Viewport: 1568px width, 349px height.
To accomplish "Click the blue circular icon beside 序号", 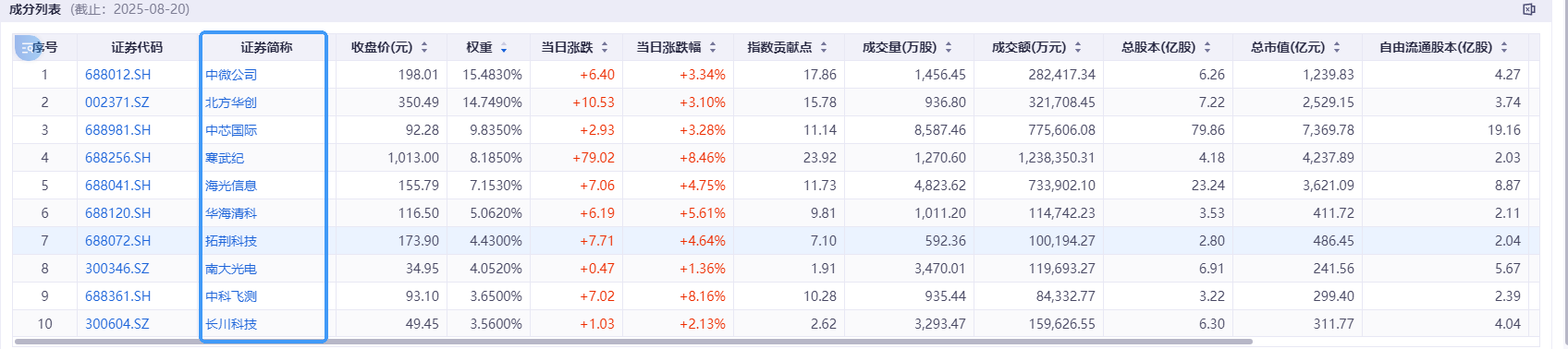I will [29, 47].
